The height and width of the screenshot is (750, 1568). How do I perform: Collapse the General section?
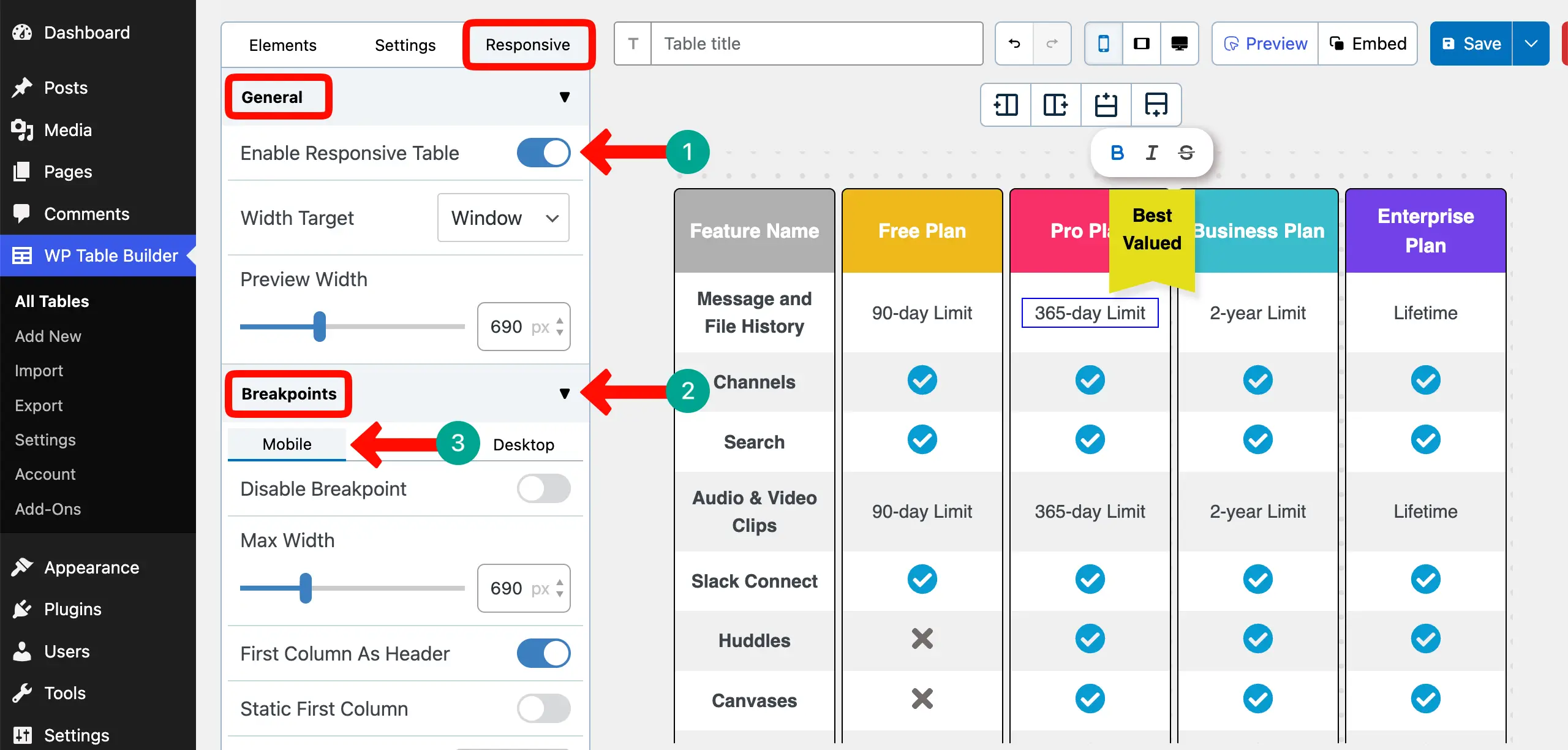565,97
